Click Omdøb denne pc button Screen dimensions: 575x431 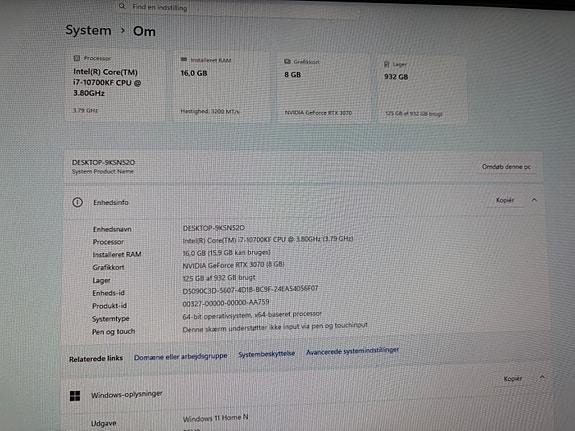coord(506,167)
